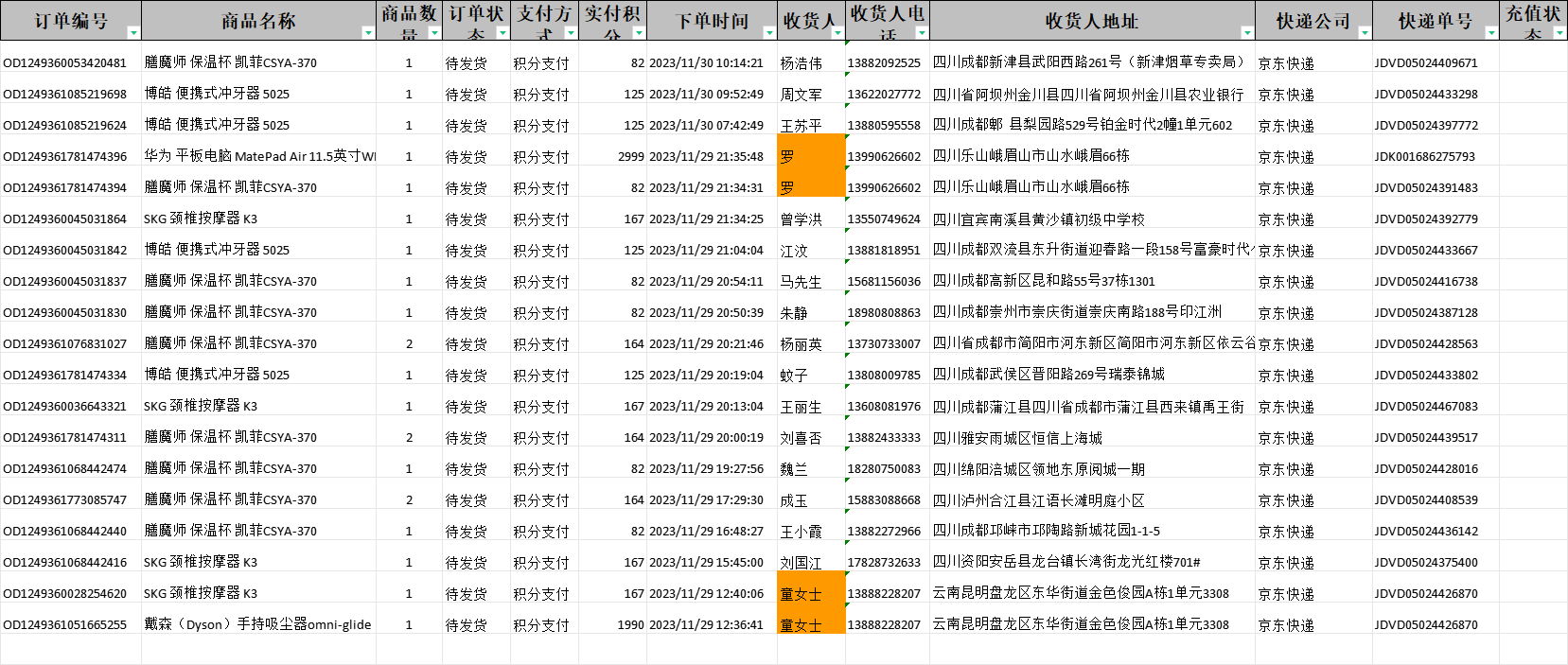Select tracking number JDVD05024409671
1568x665 pixels.
[1426, 63]
